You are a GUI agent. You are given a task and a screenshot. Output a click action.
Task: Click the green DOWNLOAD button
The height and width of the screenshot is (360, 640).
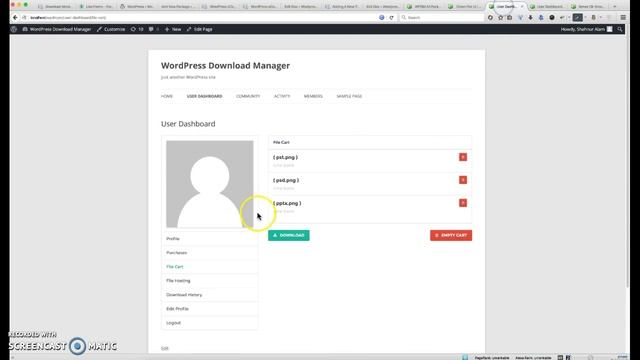tap(289, 236)
